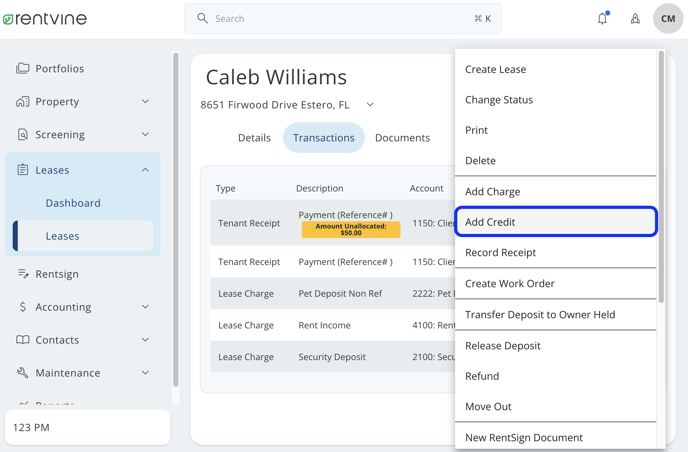
Task: Expand the Maintenance section chevron
Action: point(145,373)
